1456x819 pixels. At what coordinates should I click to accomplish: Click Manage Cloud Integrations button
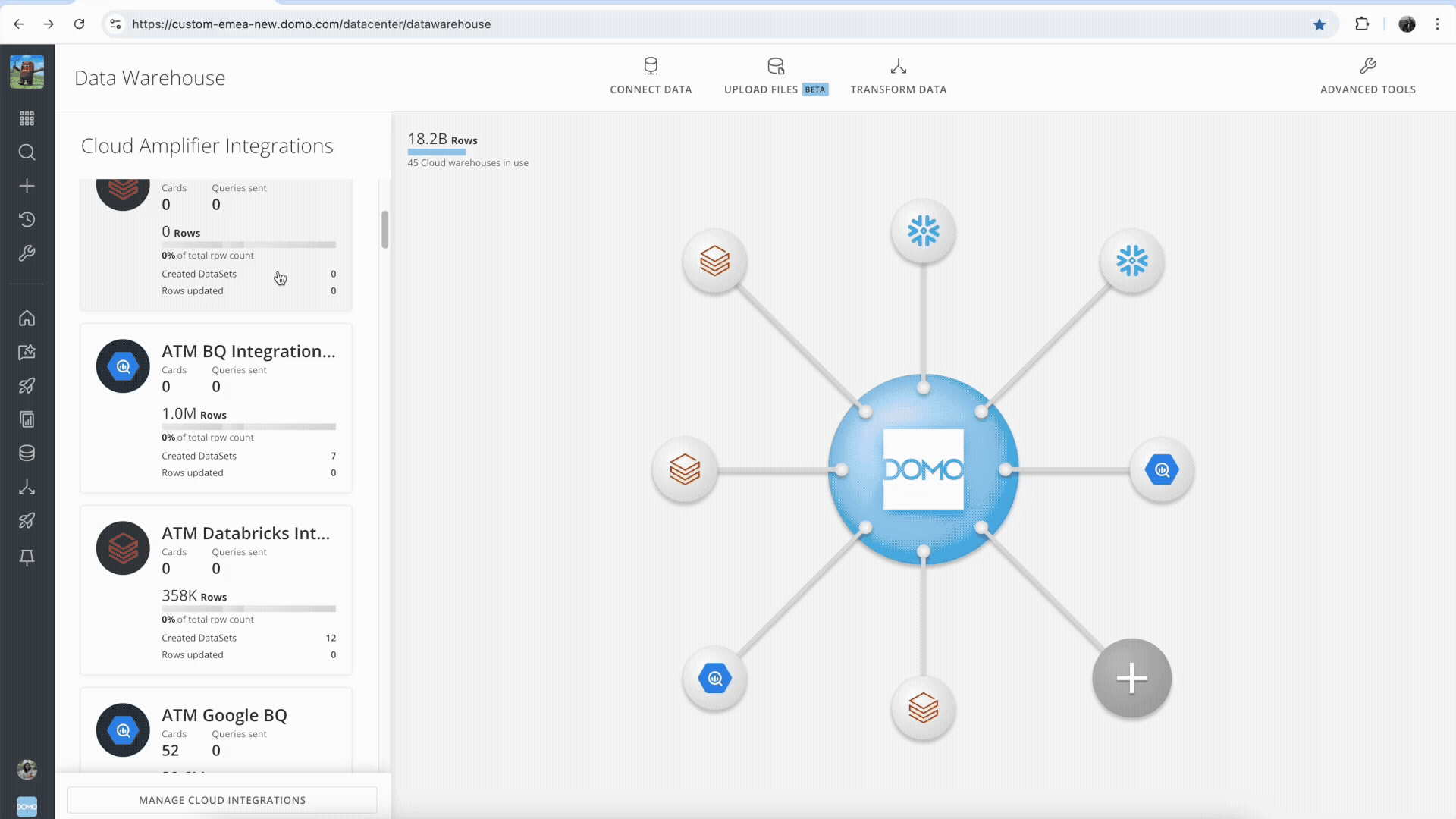click(x=222, y=800)
